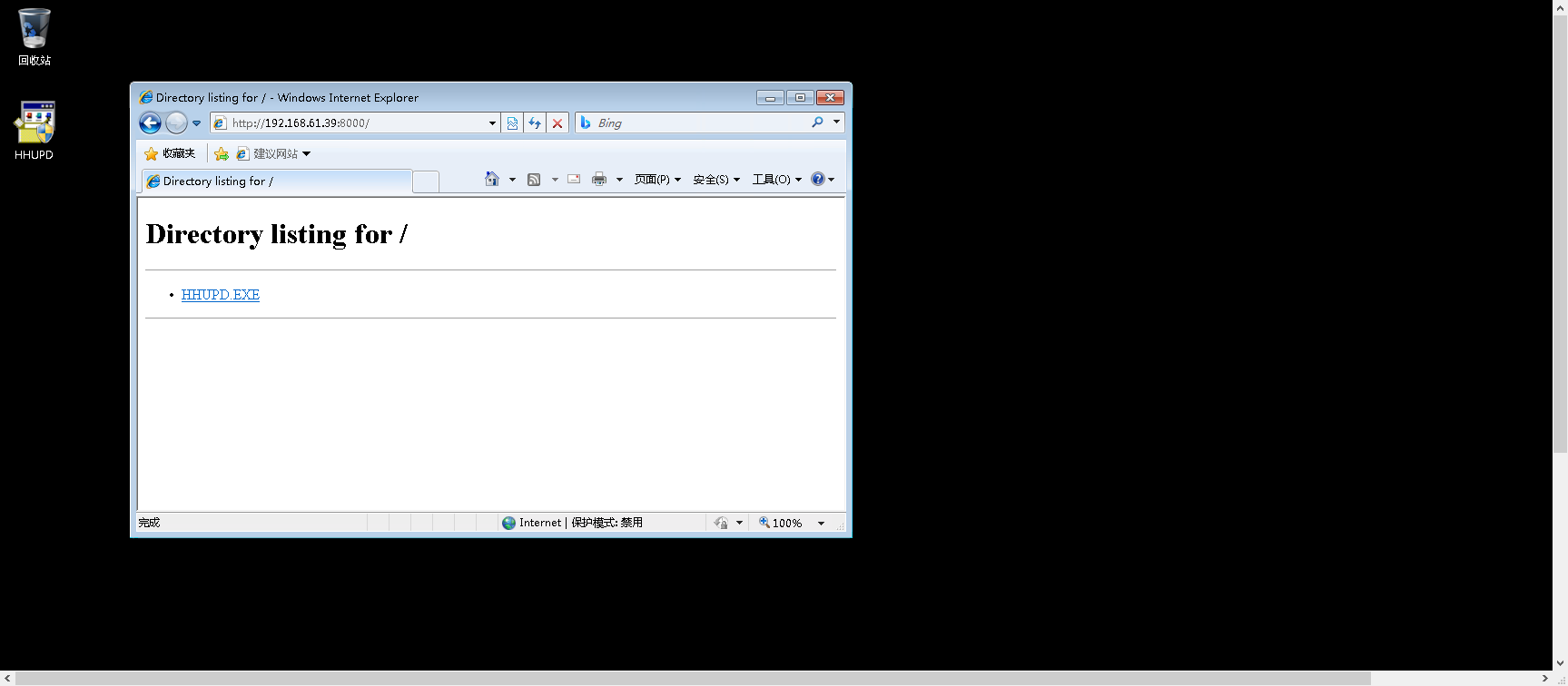Add to Favorites bar star icon
1568x686 pixels.
point(222,153)
